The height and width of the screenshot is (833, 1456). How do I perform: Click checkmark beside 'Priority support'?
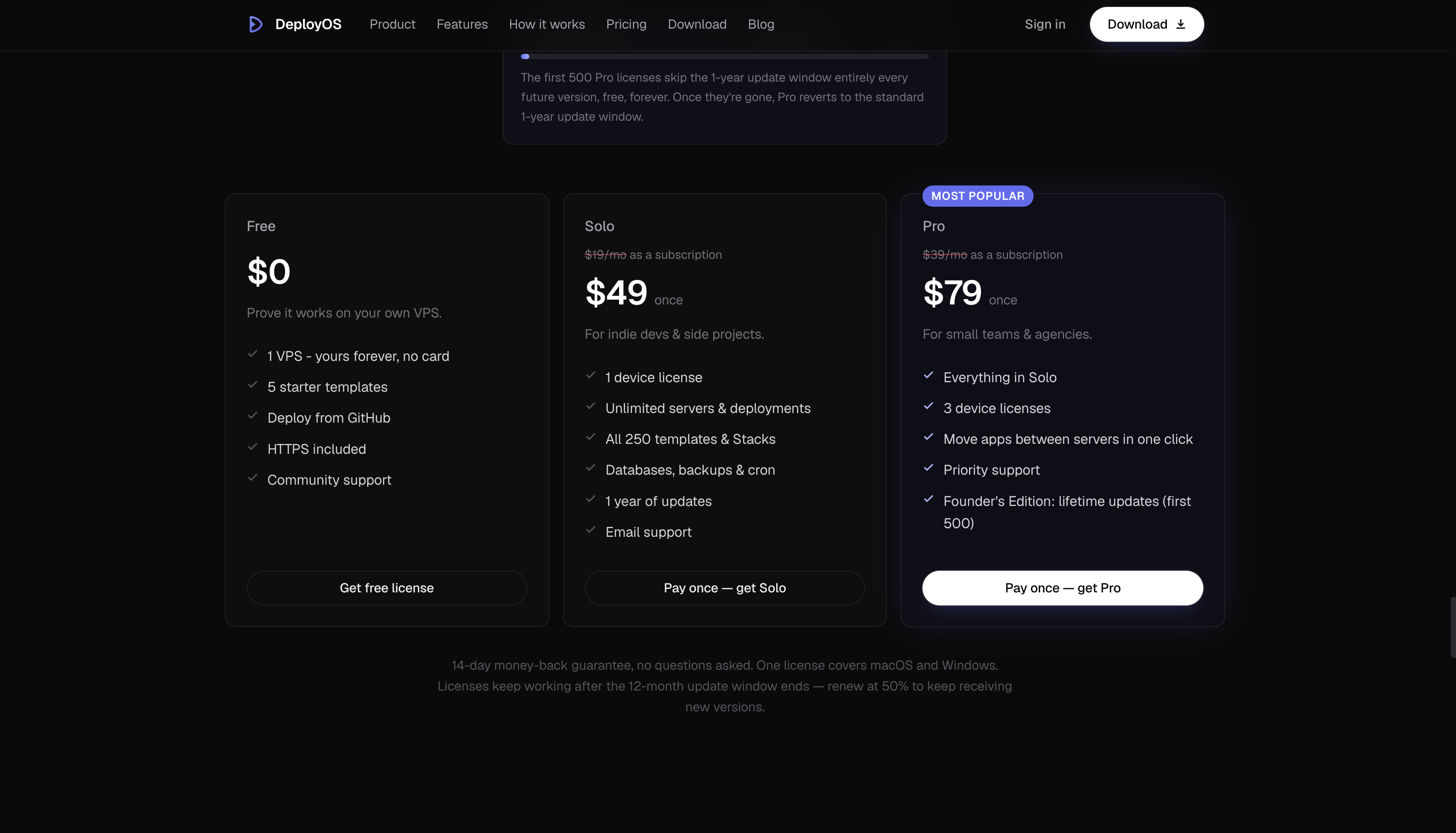pyautogui.click(x=929, y=468)
